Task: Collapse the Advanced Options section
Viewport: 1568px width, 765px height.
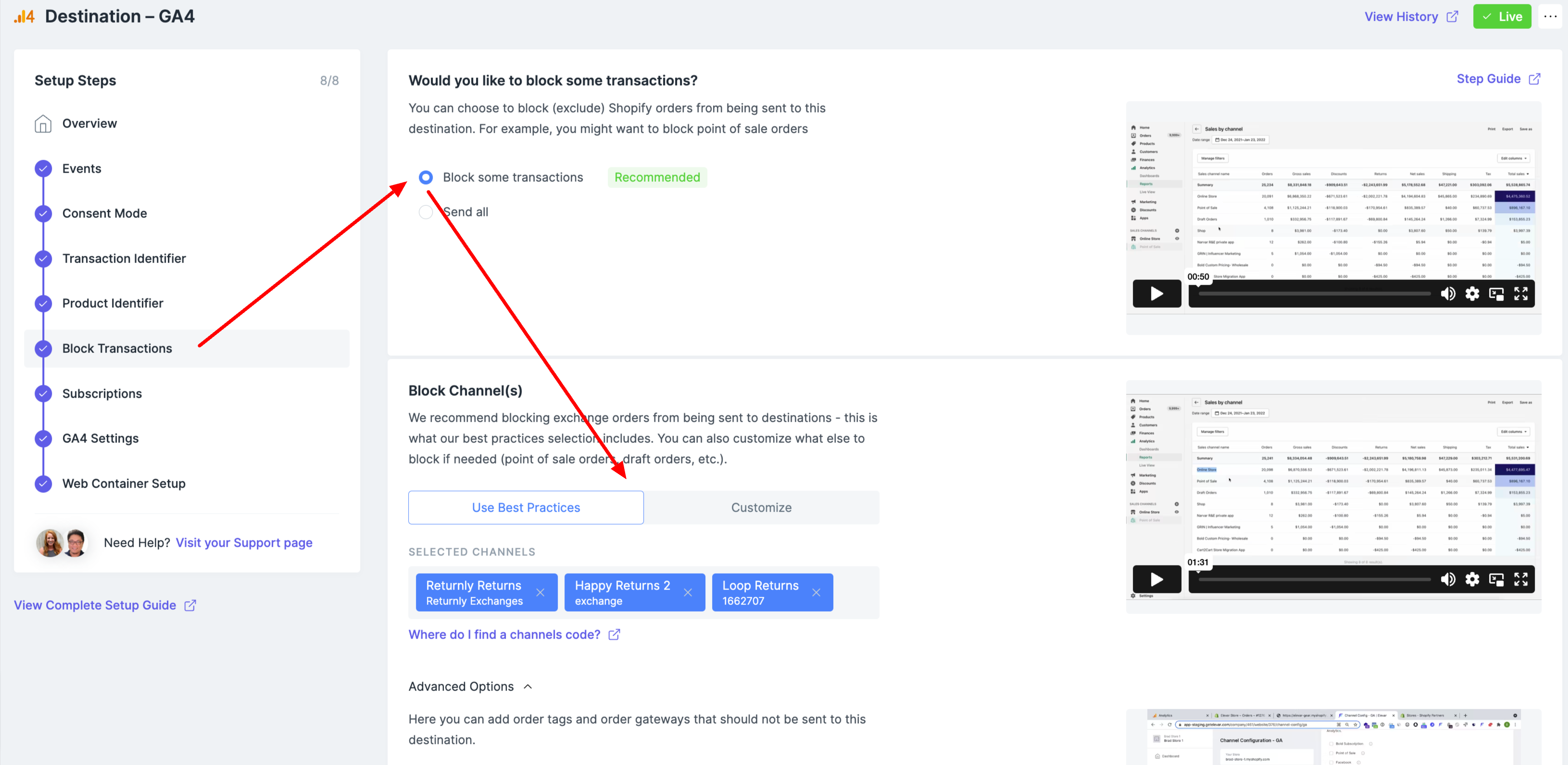Action: pyautogui.click(x=528, y=687)
